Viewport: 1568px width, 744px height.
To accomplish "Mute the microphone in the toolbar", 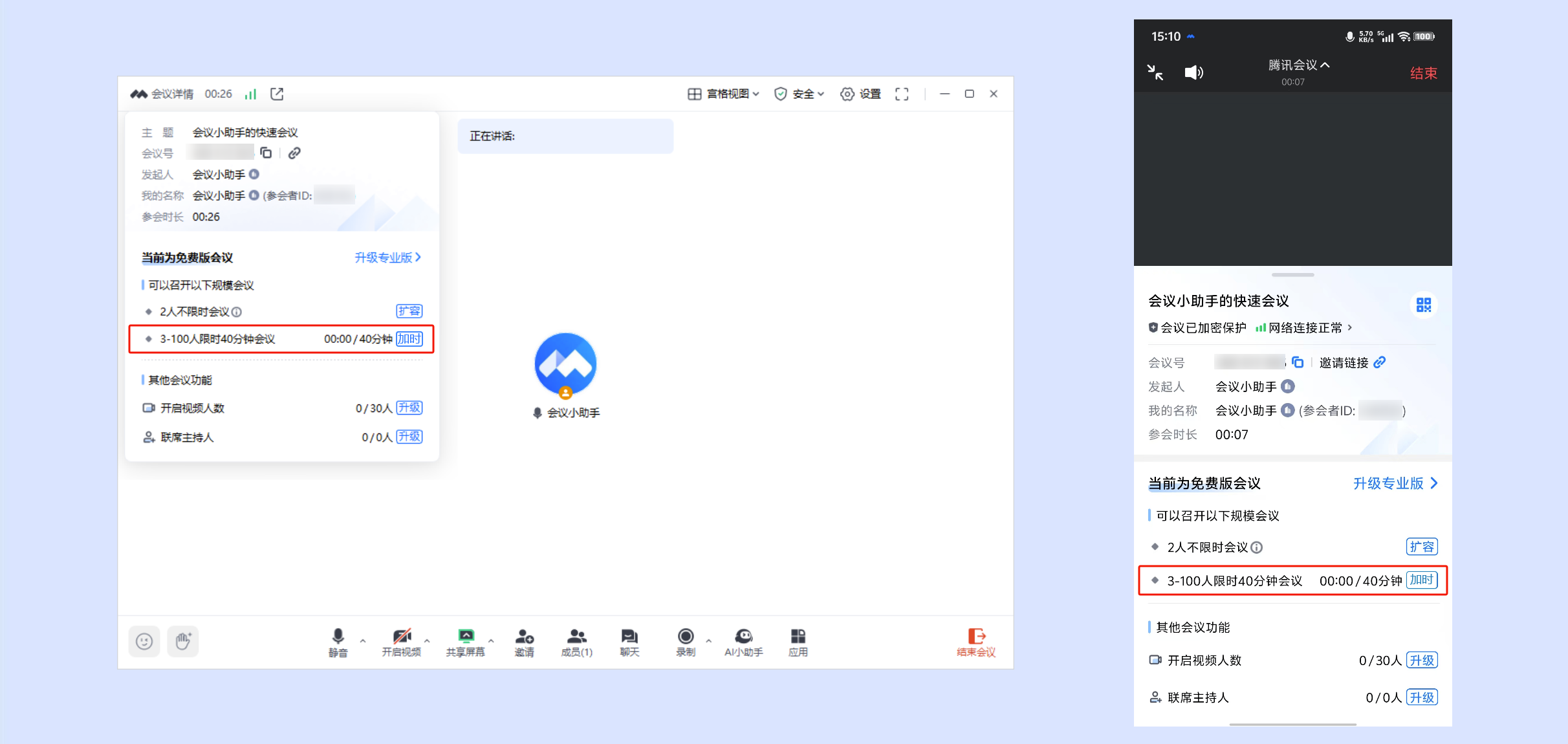I will coord(338,642).
